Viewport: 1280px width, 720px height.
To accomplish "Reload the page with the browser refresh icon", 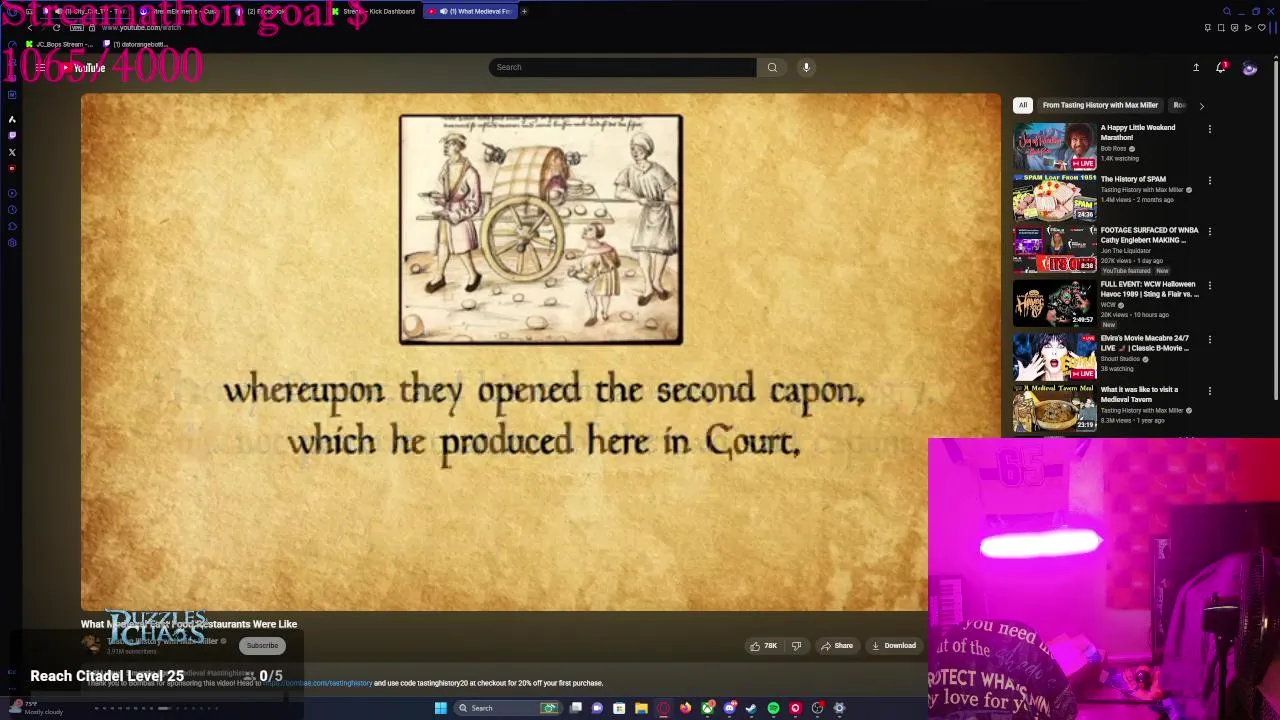I will (56, 27).
